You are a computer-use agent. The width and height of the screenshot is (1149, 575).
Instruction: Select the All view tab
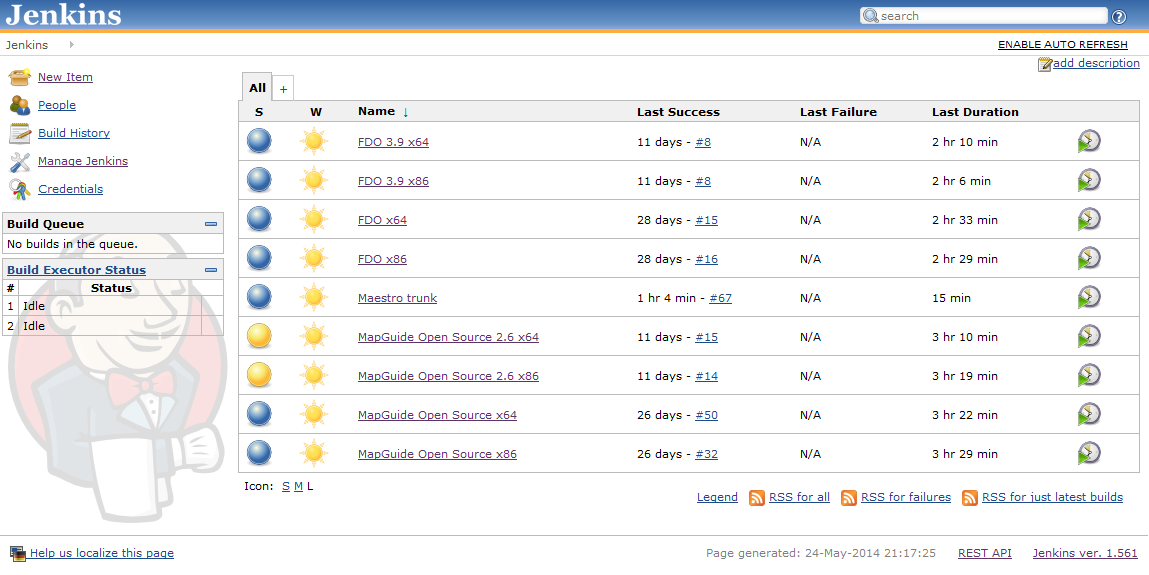click(257, 88)
